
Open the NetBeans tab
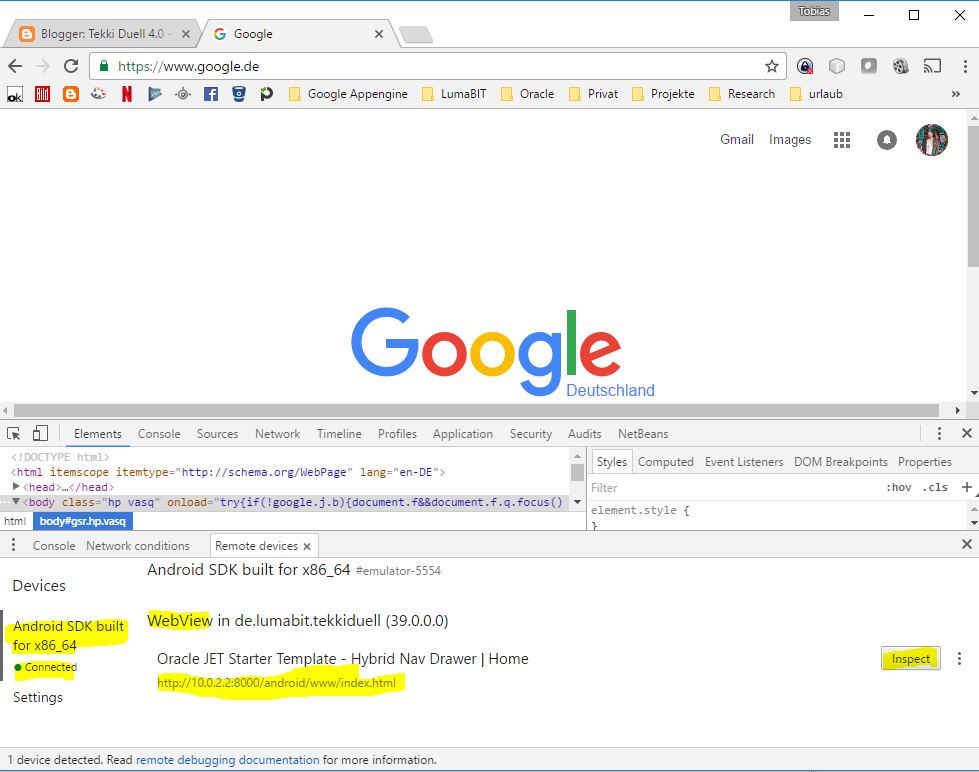pyautogui.click(x=643, y=433)
